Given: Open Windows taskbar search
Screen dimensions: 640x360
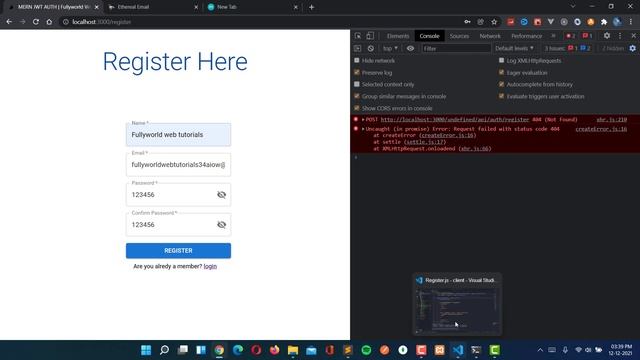Looking at the screenshot, I should (164, 350).
